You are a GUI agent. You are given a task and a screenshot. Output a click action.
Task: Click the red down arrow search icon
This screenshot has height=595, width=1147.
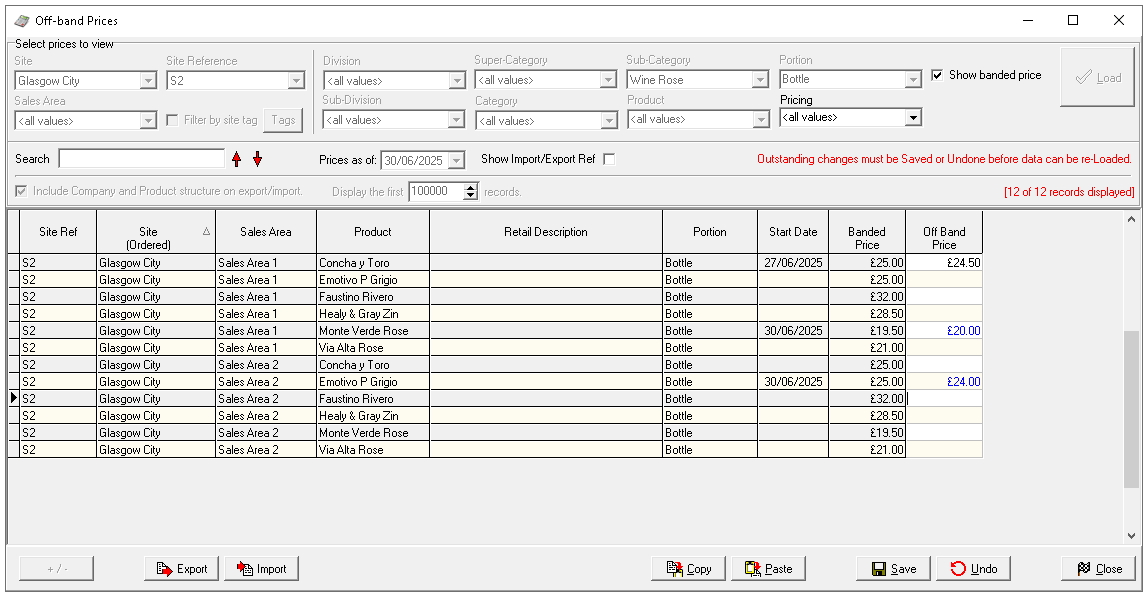pyautogui.click(x=257, y=159)
